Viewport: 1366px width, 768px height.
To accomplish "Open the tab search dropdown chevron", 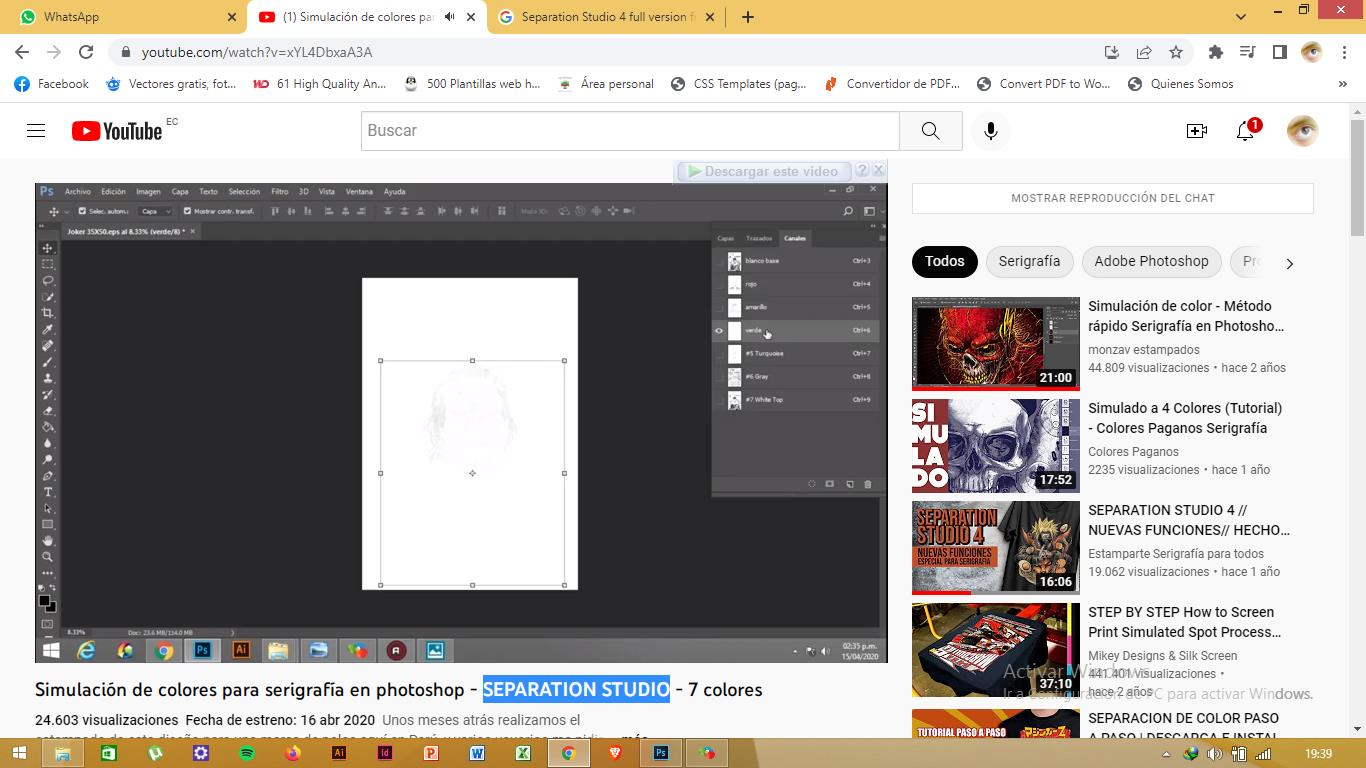I will pyautogui.click(x=1241, y=17).
